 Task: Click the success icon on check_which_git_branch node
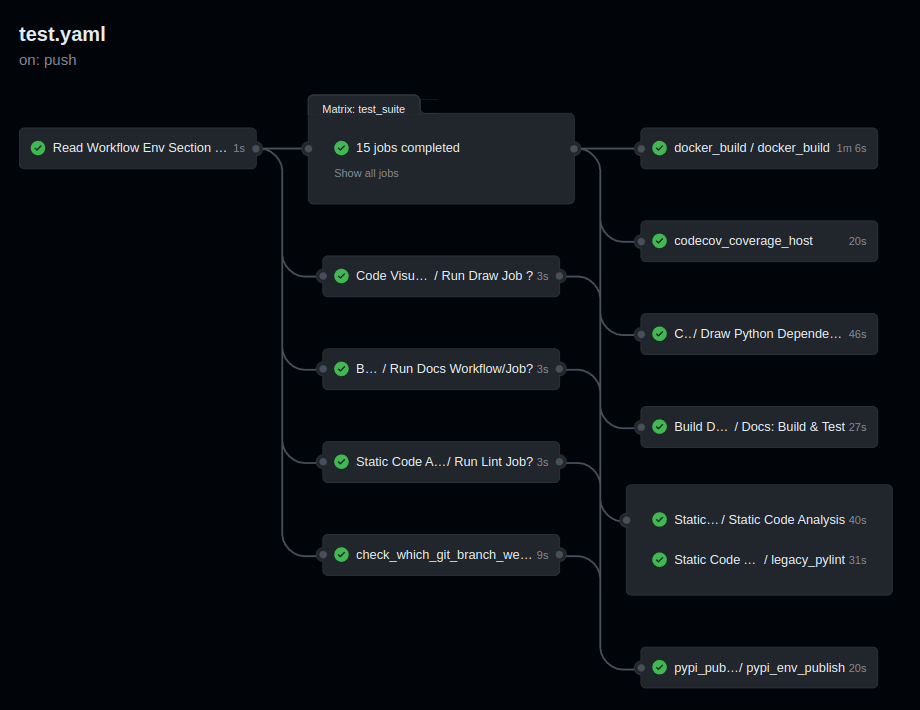[x=341, y=554]
